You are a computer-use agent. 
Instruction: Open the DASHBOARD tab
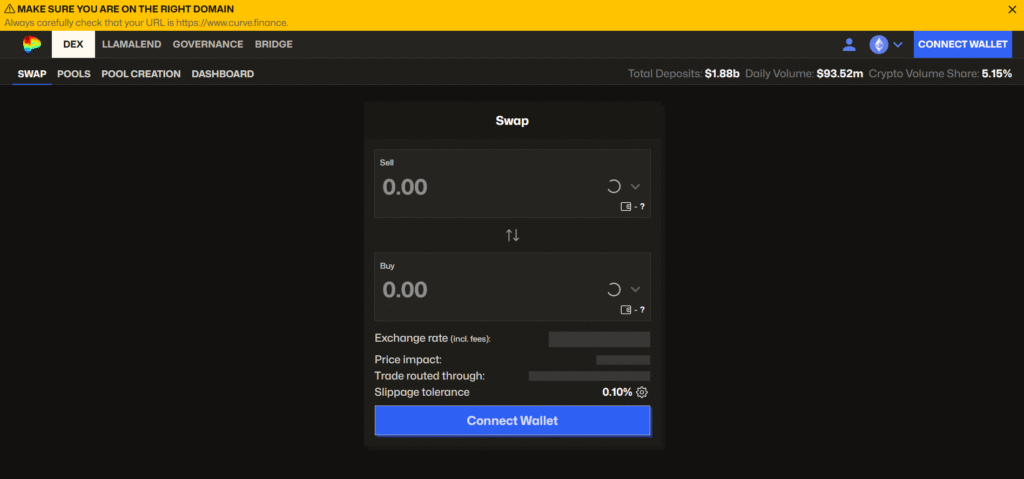[x=223, y=74]
